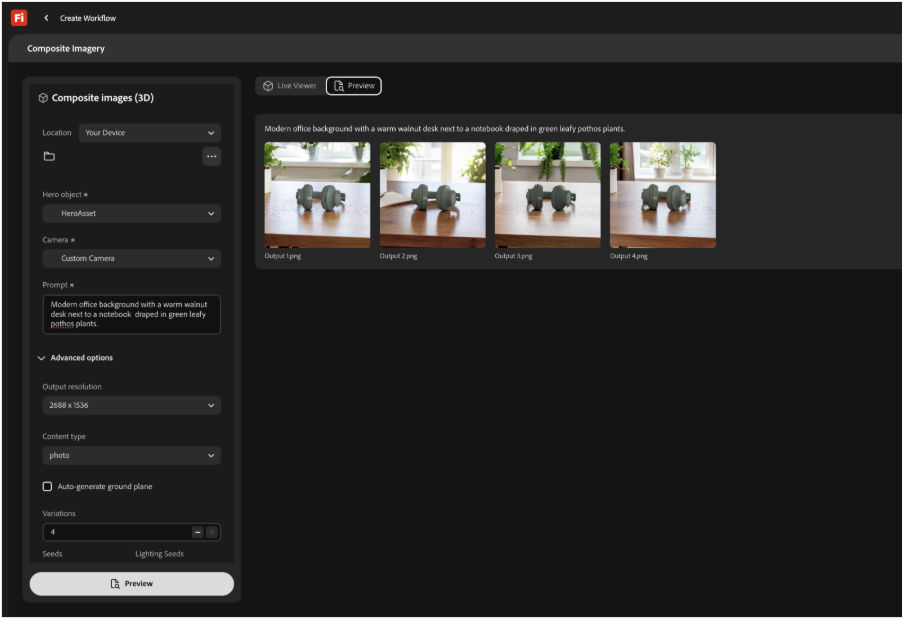Click the Seeds label

[x=52, y=554]
